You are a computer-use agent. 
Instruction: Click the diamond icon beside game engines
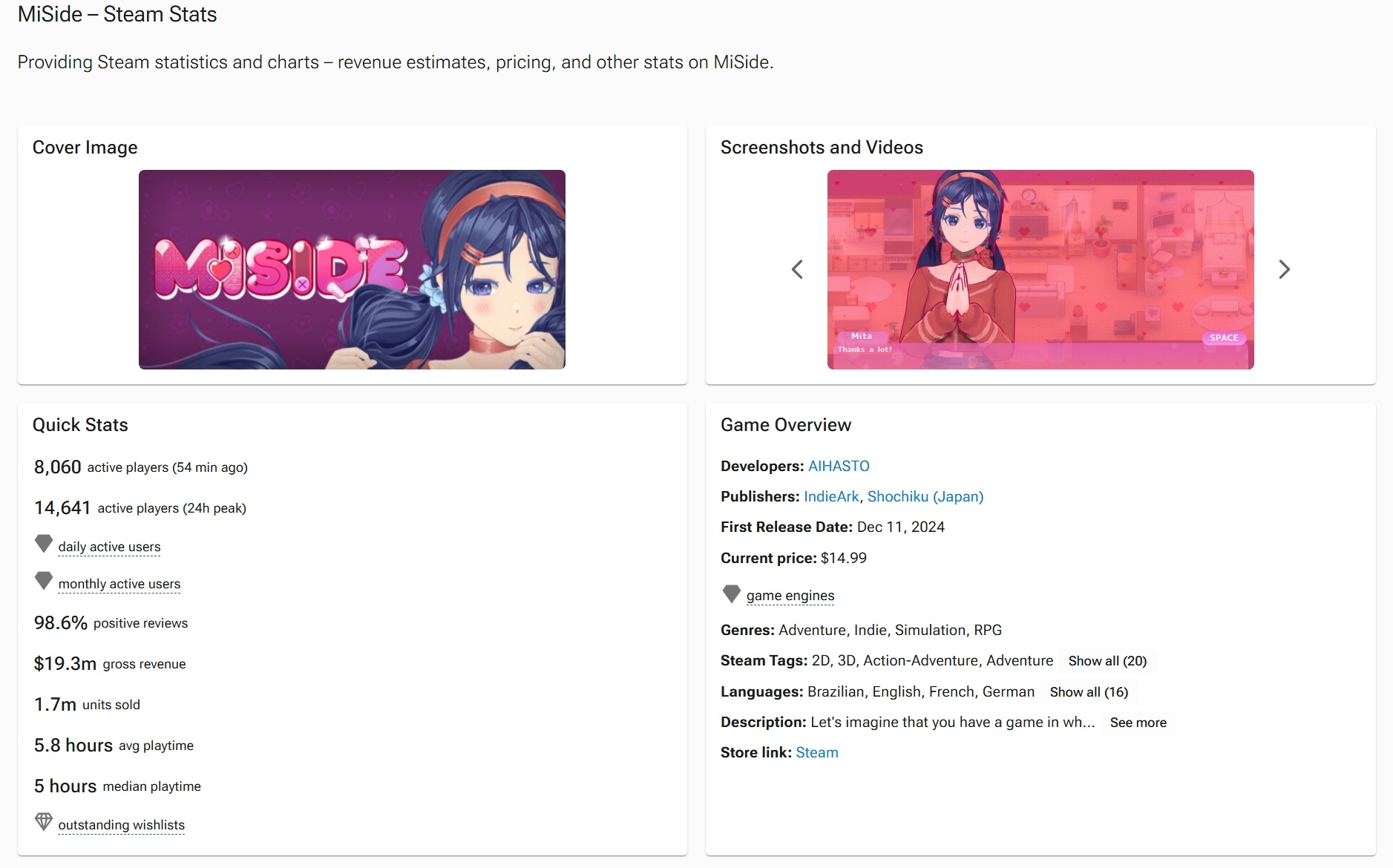[732, 594]
